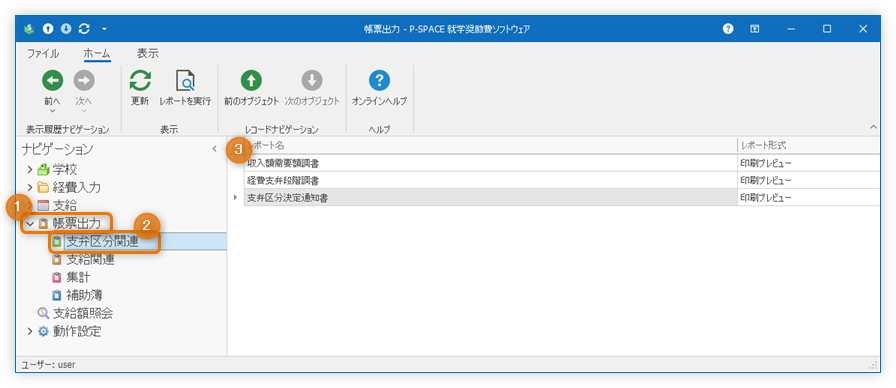Select the 支弁区分決定通知書 report row
896x388 pixels.
[562, 197]
